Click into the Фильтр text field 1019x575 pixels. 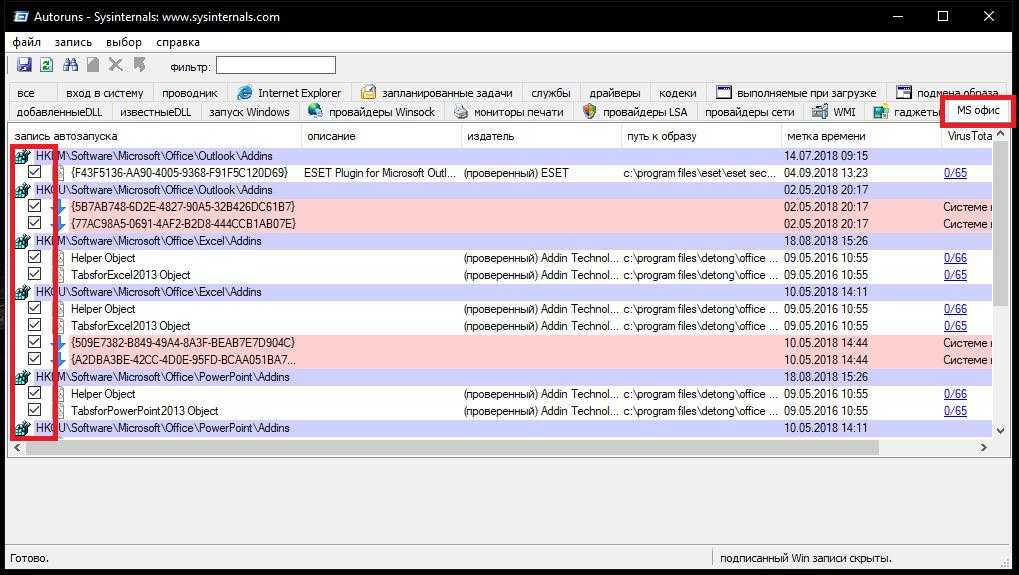(275, 65)
